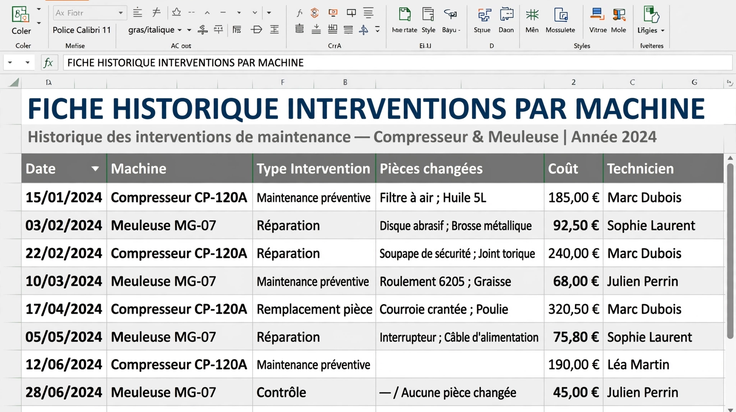Select cost cell 92,50 €
The width and height of the screenshot is (736, 412).
click(x=574, y=226)
